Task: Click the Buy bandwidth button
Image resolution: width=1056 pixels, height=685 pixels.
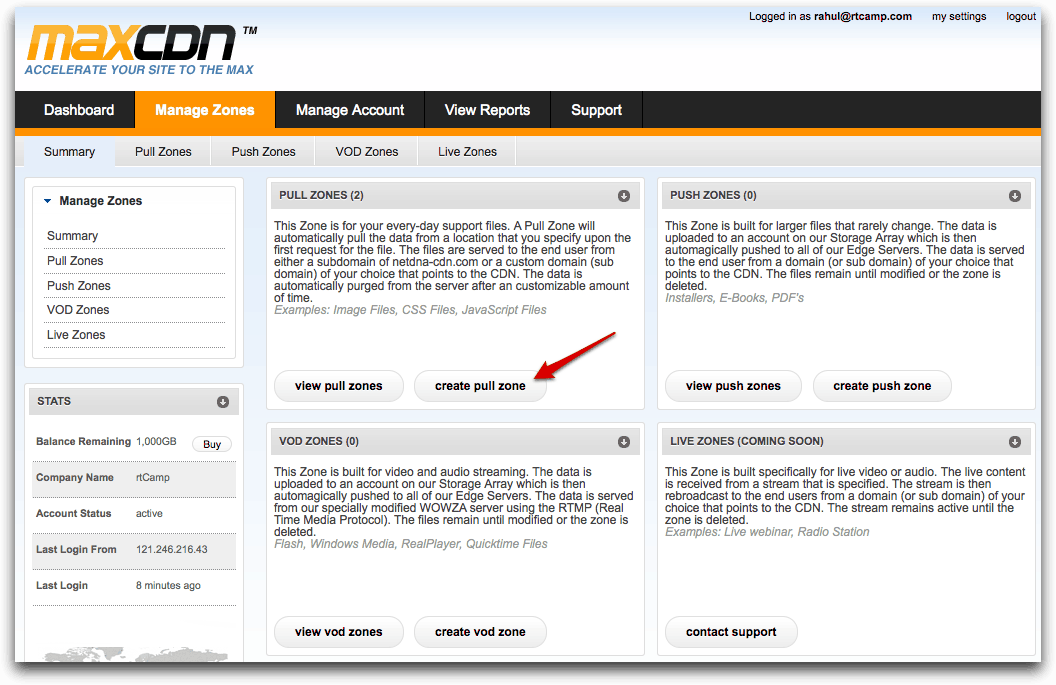Action: [212, 444]
